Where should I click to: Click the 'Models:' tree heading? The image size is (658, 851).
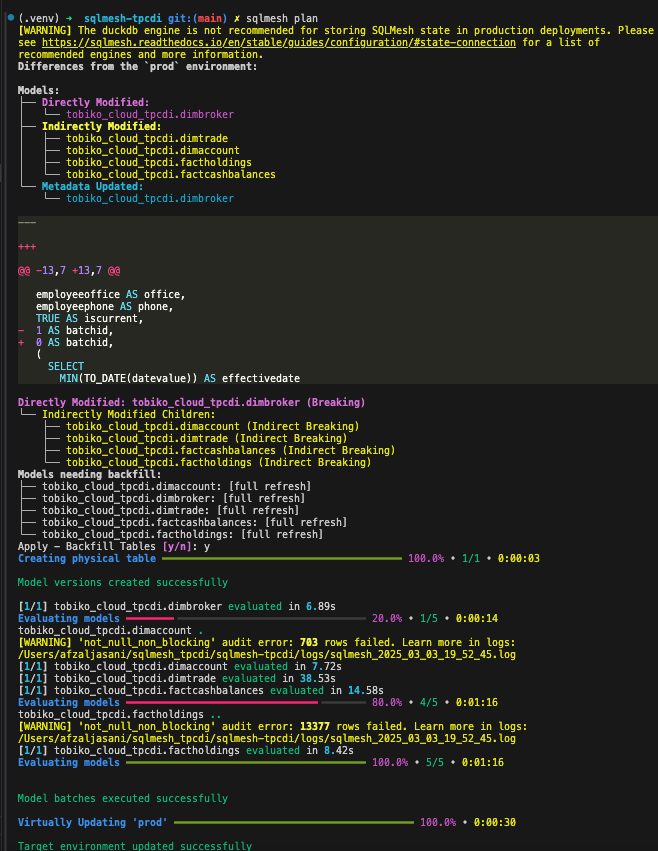click(39, 90)
